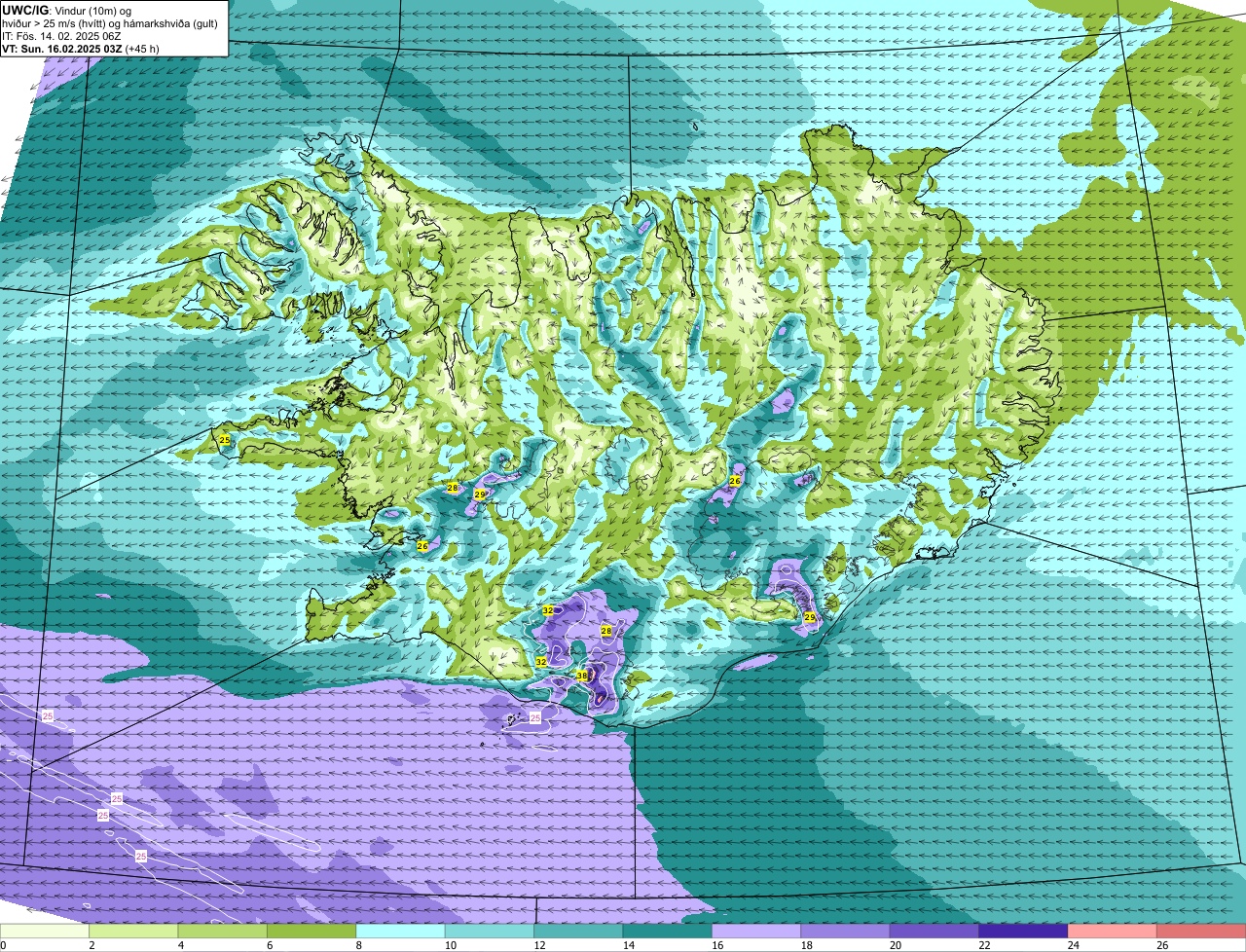Click the 24–26 m/s pink legend block
Screen dimensions: 1246x952
pos(1113,932)
